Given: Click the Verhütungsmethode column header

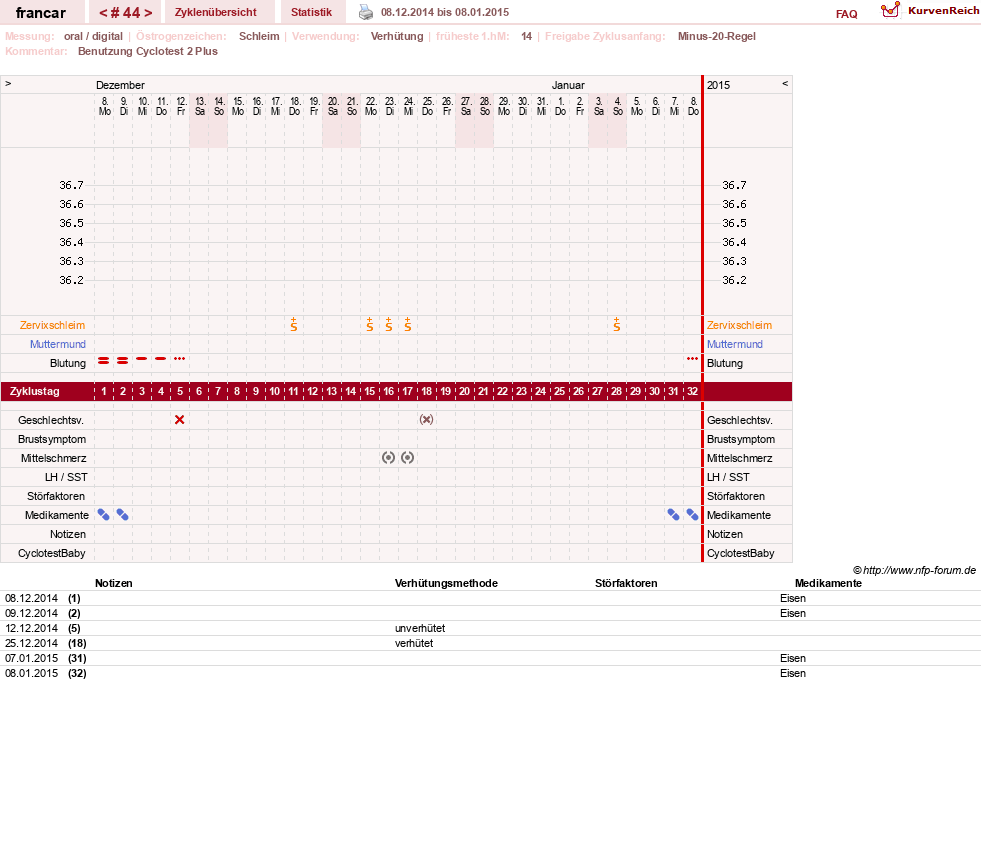Looking at the screenshot, I should [446, 583].
